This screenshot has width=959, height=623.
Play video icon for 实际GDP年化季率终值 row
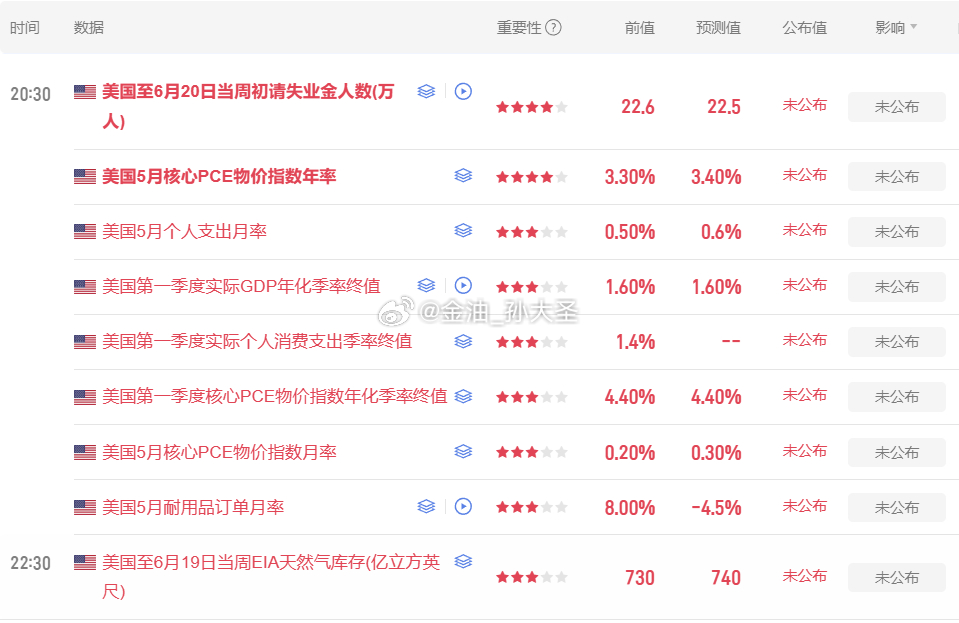463,286
